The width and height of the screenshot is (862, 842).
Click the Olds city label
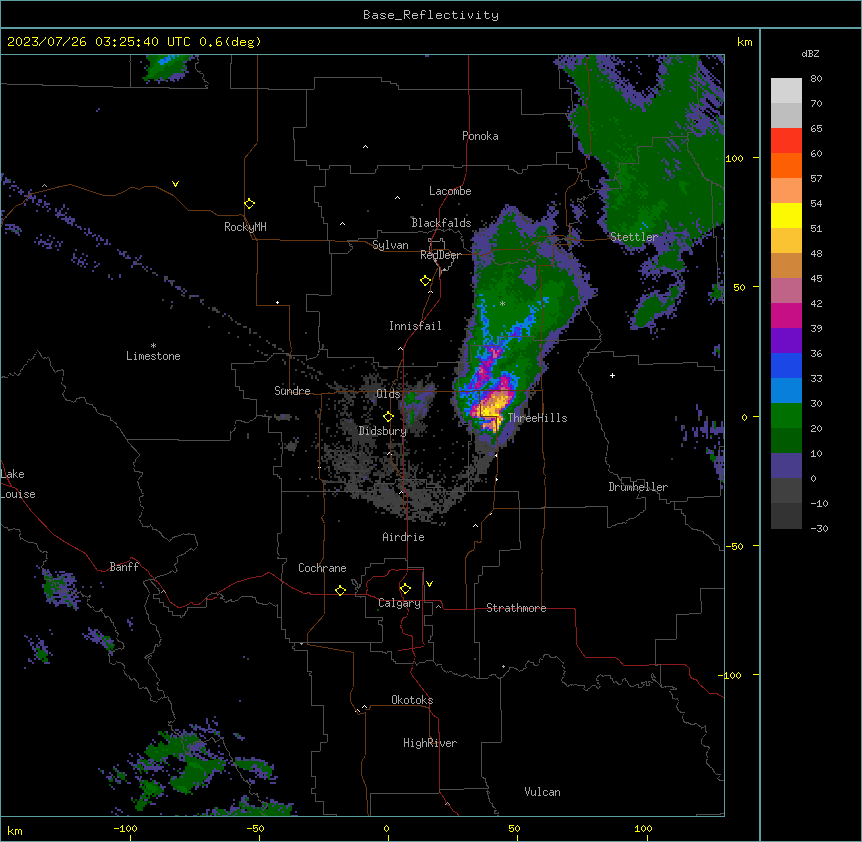point(388,394)
